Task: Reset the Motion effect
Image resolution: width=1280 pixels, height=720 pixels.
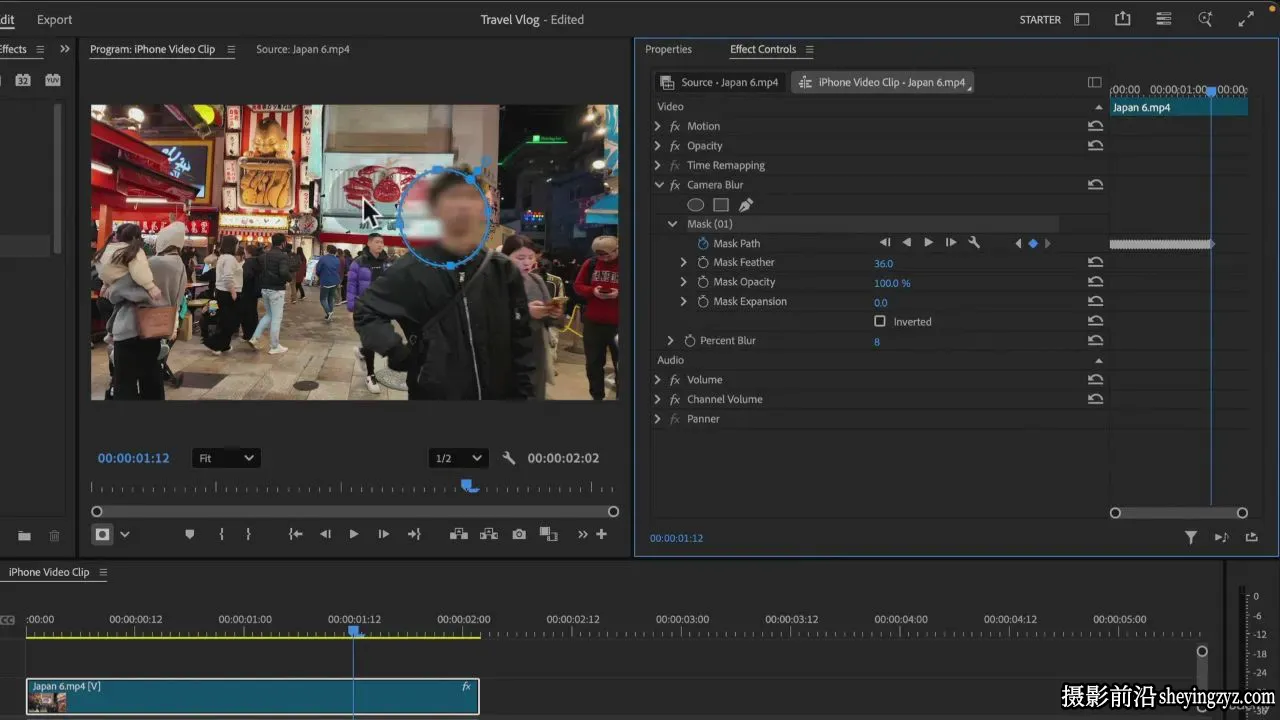Action: 1095,126
